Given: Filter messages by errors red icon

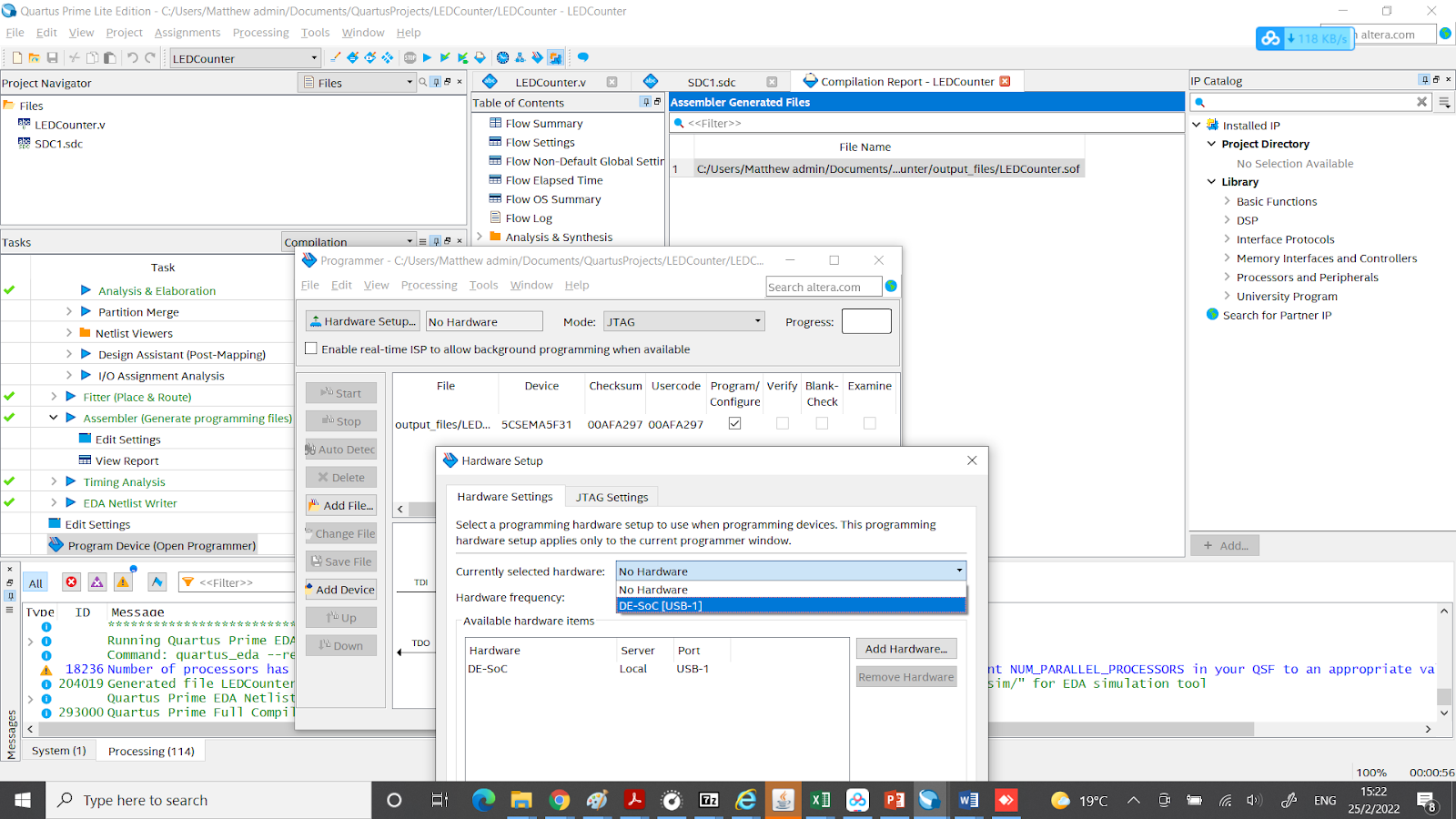Looking at the screenshot, I should tap(71, 581).
